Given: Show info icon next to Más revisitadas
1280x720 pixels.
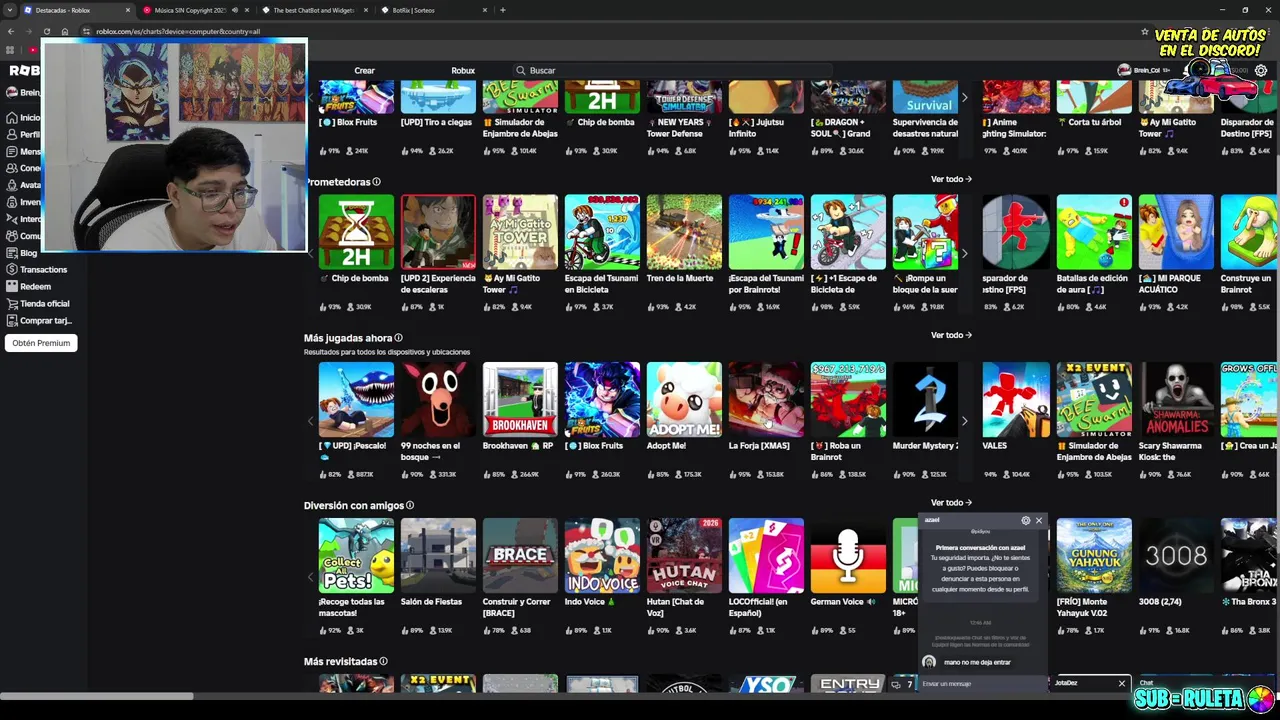Looking at the screenshot, I should pyautogui.click(x=383, y=661).
